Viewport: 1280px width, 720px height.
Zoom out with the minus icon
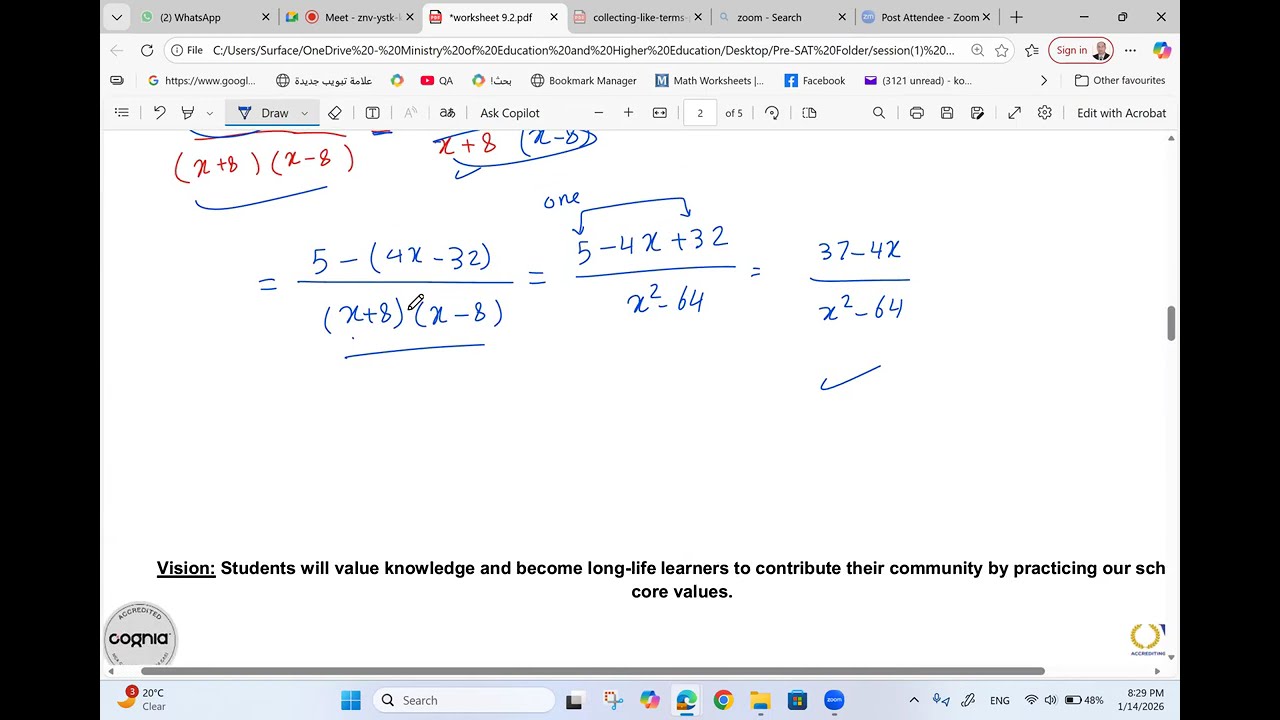[x=599, y=113]
